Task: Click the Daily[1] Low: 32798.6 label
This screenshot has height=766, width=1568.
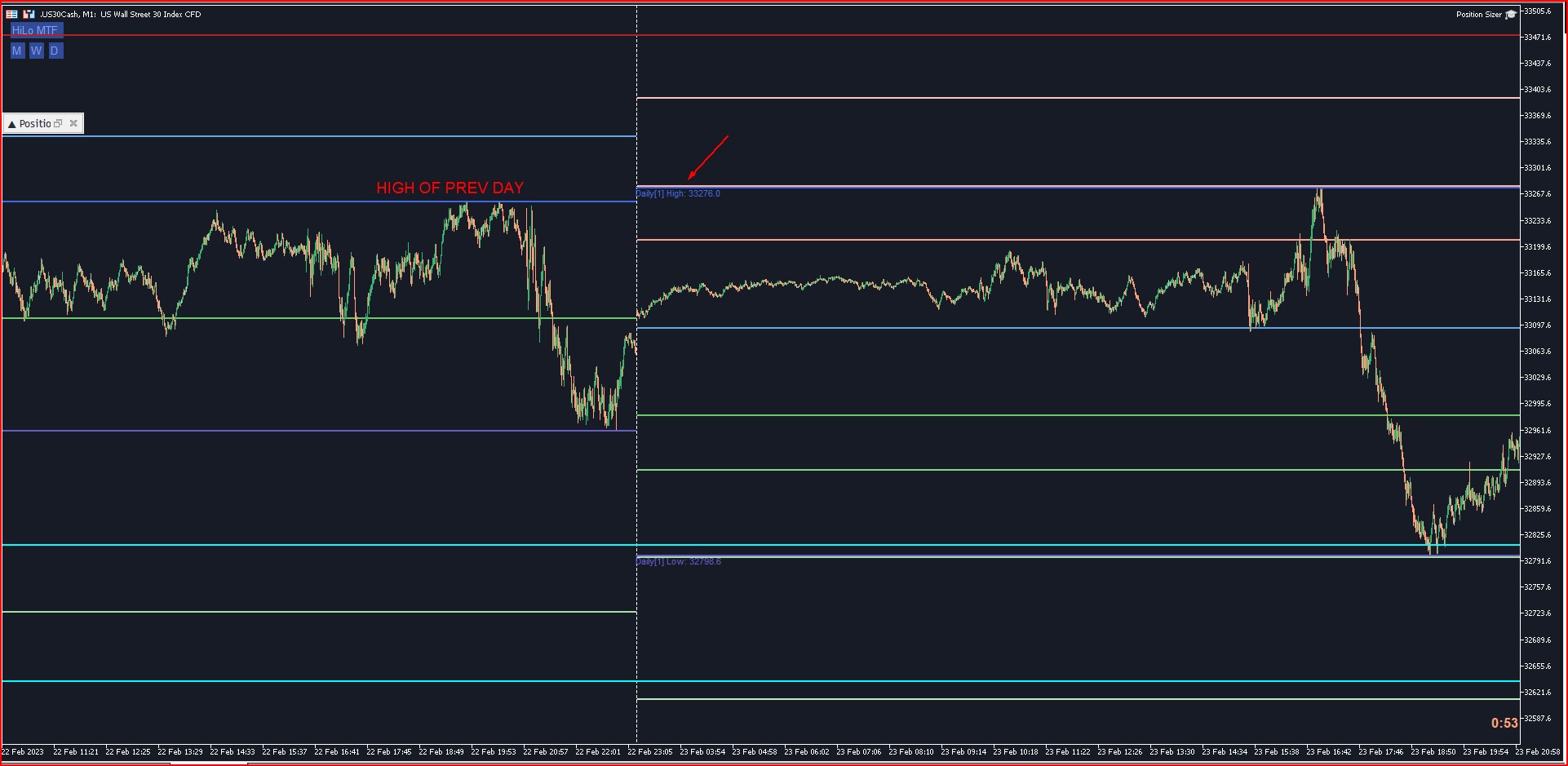Action: [x=679, y=561]
